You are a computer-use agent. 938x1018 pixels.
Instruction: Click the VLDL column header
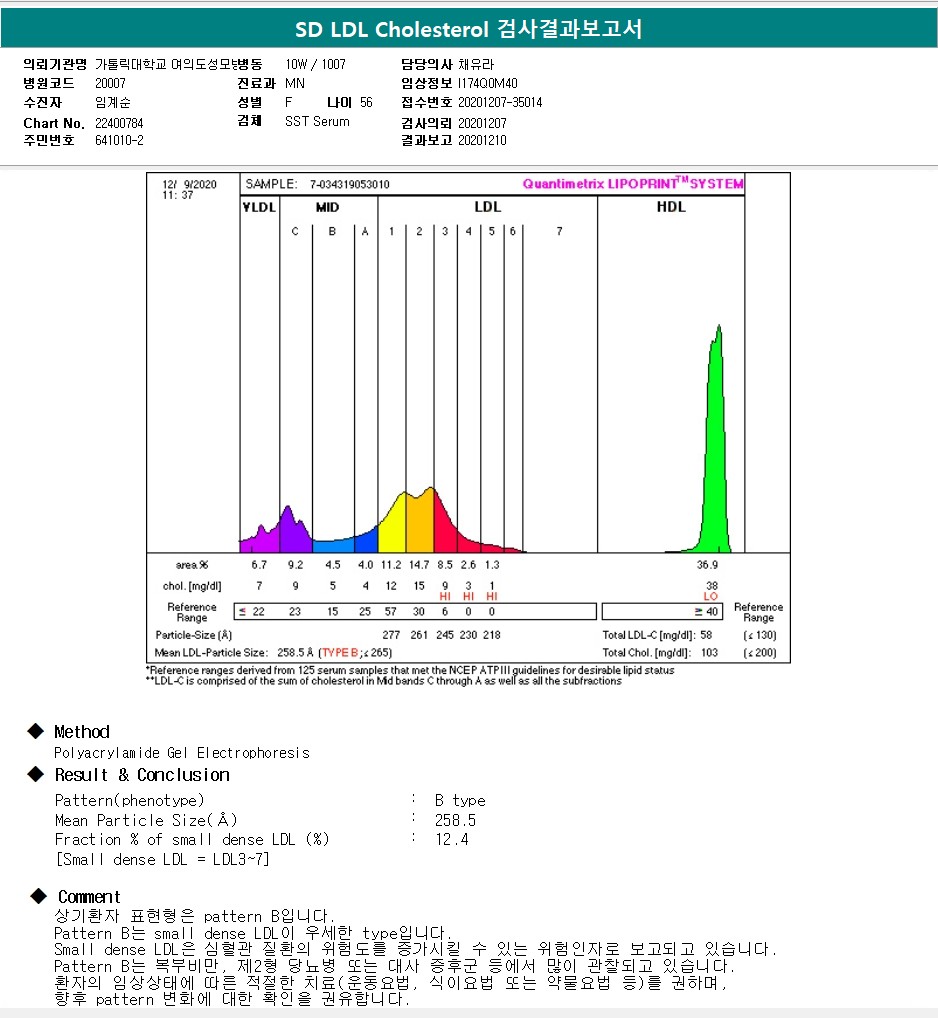[259, 207]
